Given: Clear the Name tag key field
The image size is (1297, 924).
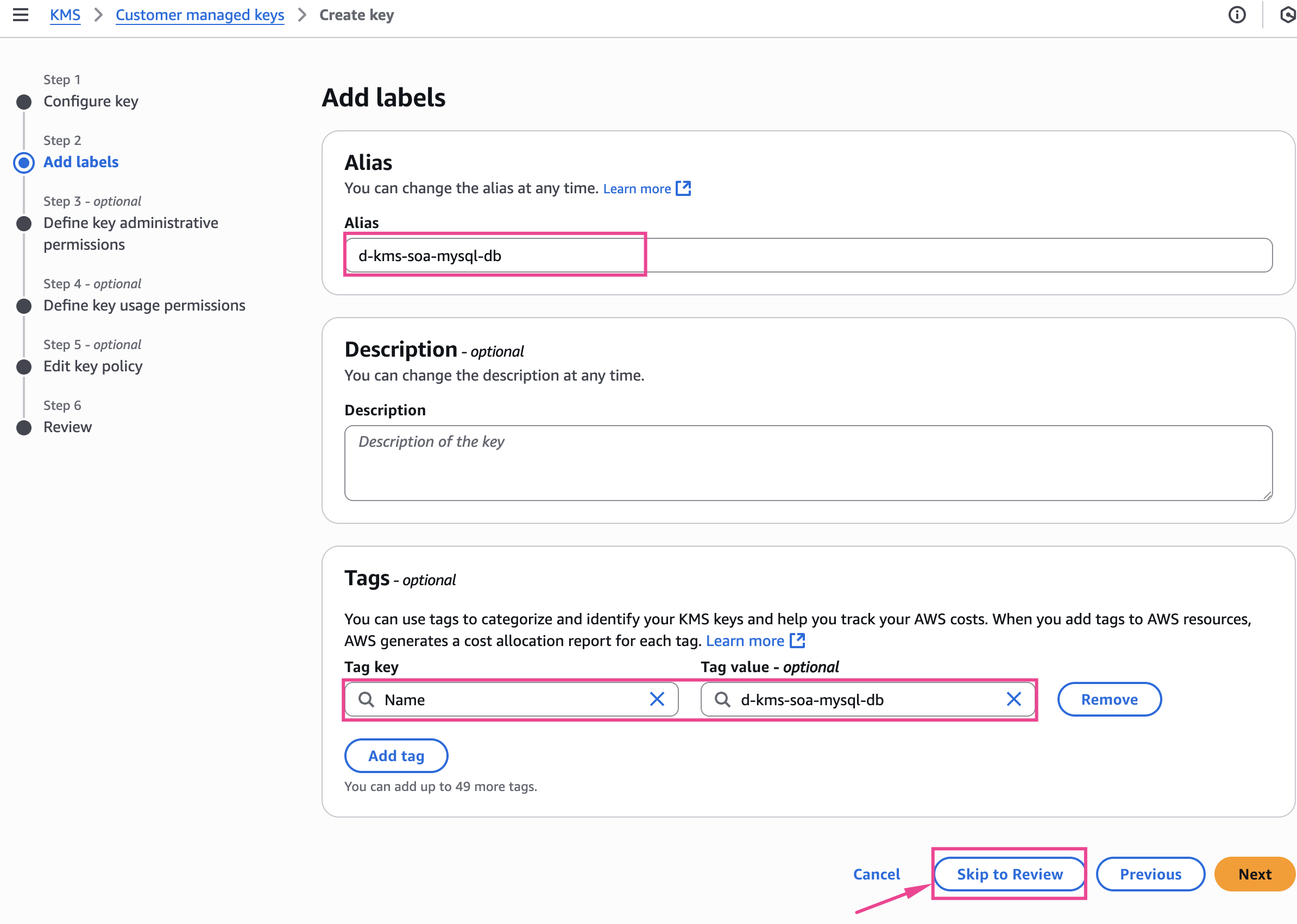Looking at the screenshot, I should click(657, 699).
